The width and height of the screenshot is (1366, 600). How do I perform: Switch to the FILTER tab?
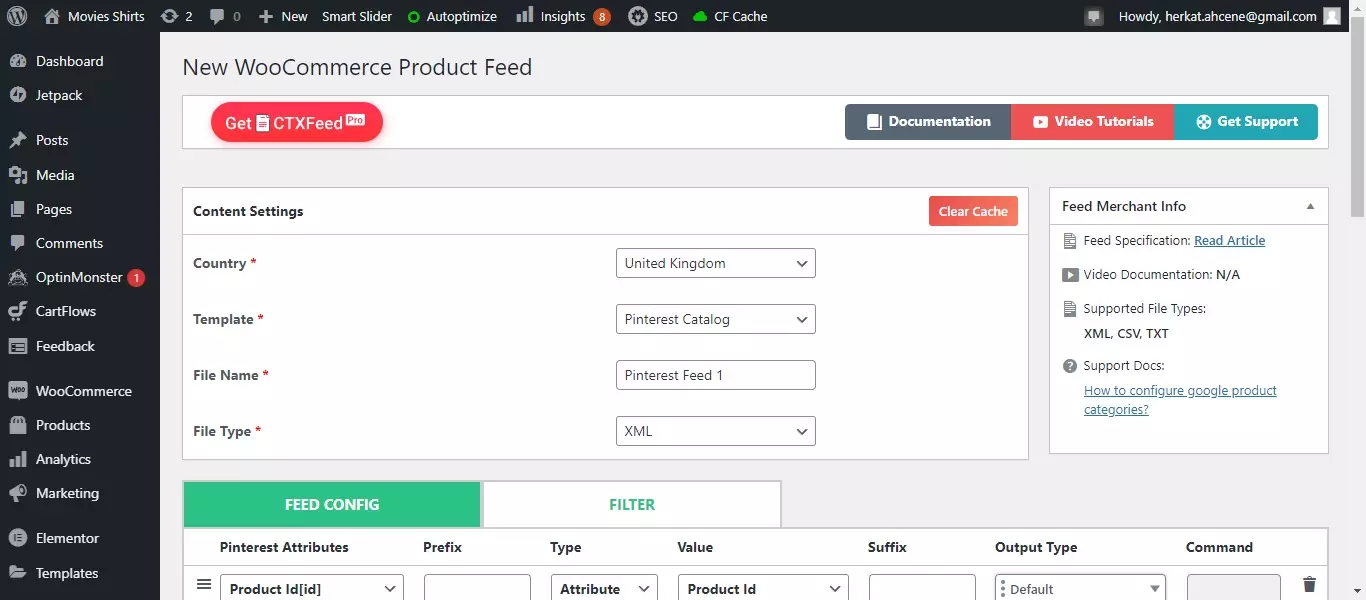coord(632,504)
